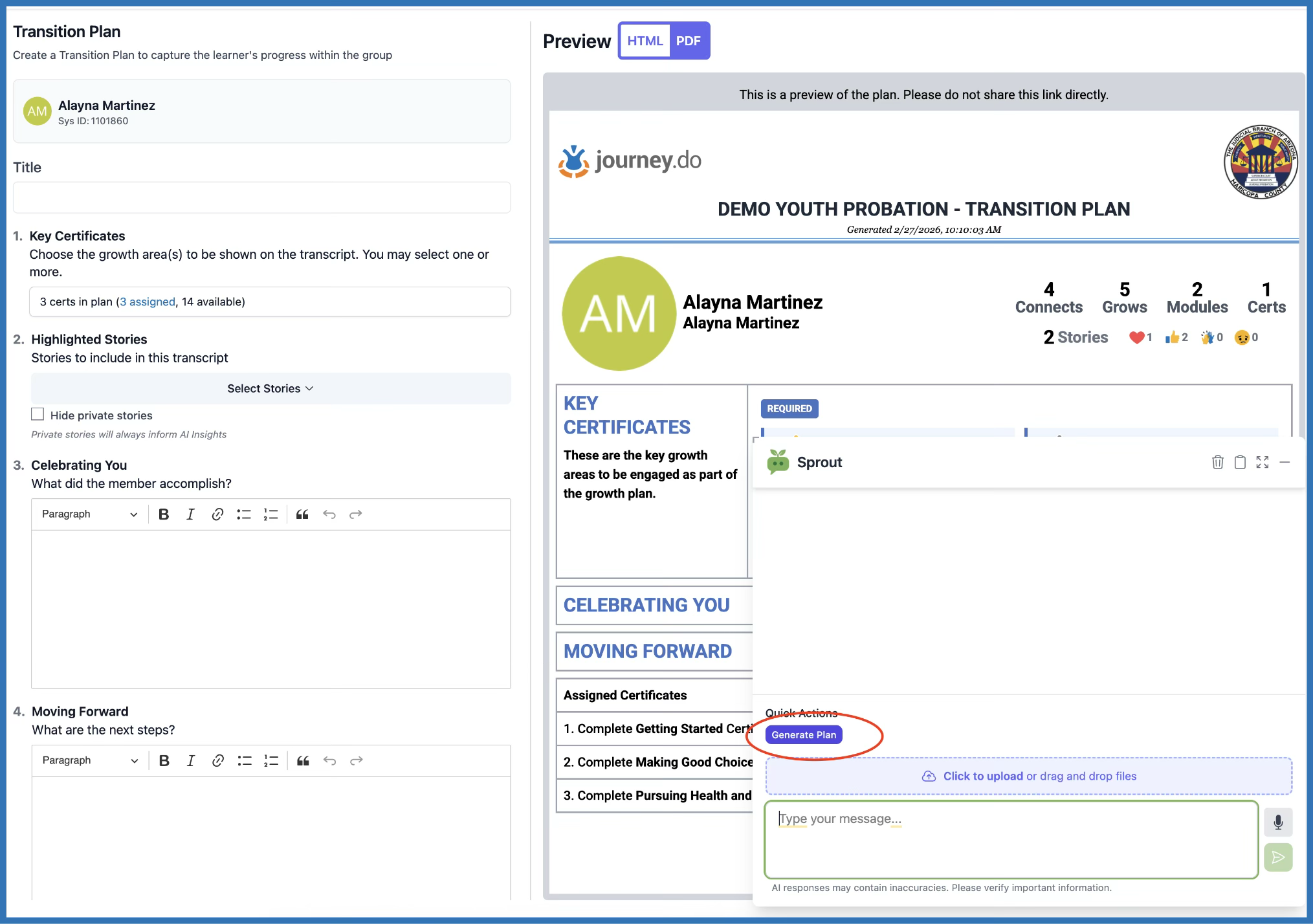Apply numbered list in Moving Forward editor

click(x=271, y=761)
